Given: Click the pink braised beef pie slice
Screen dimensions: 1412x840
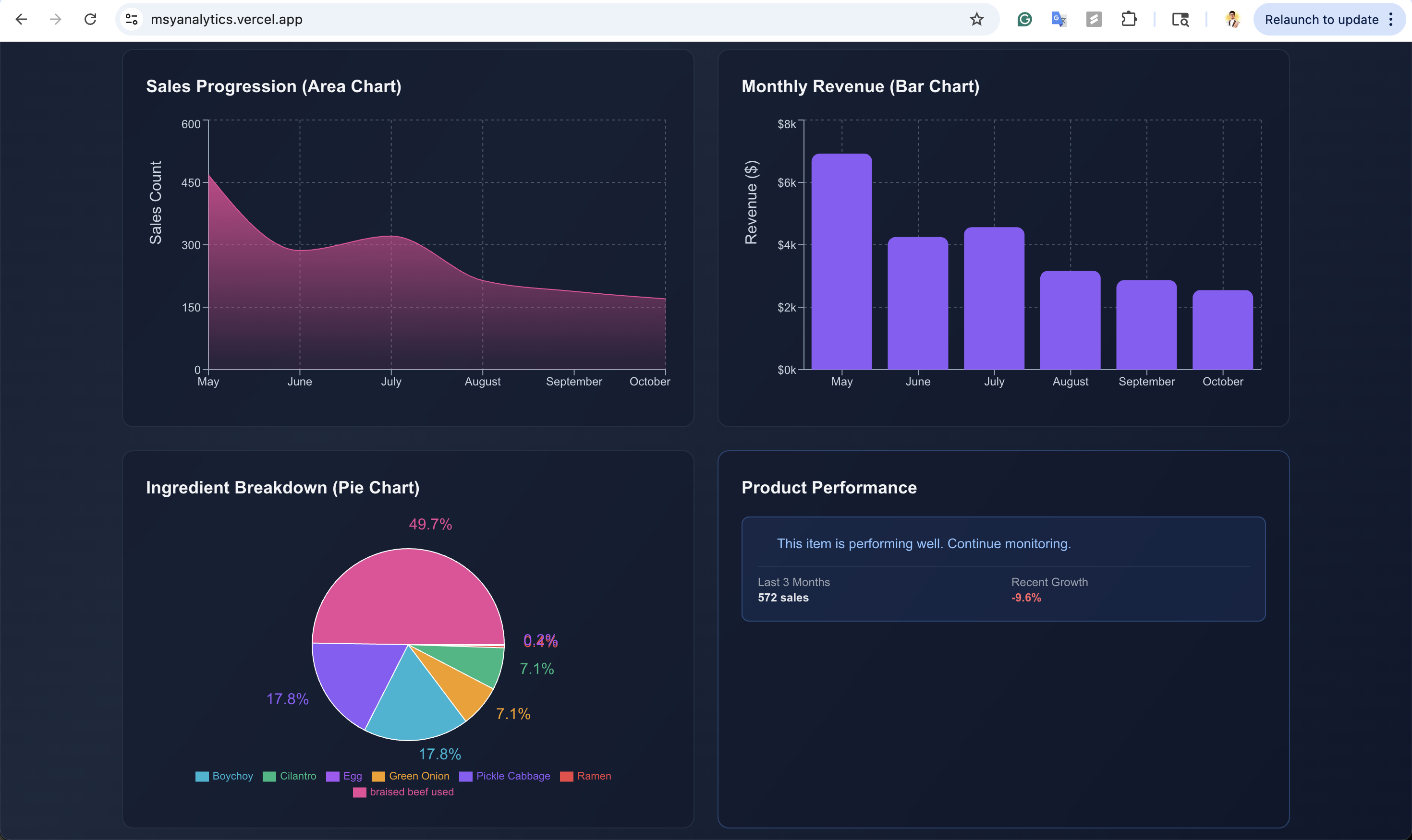Looking at the screenshot, I should (408, 594).
